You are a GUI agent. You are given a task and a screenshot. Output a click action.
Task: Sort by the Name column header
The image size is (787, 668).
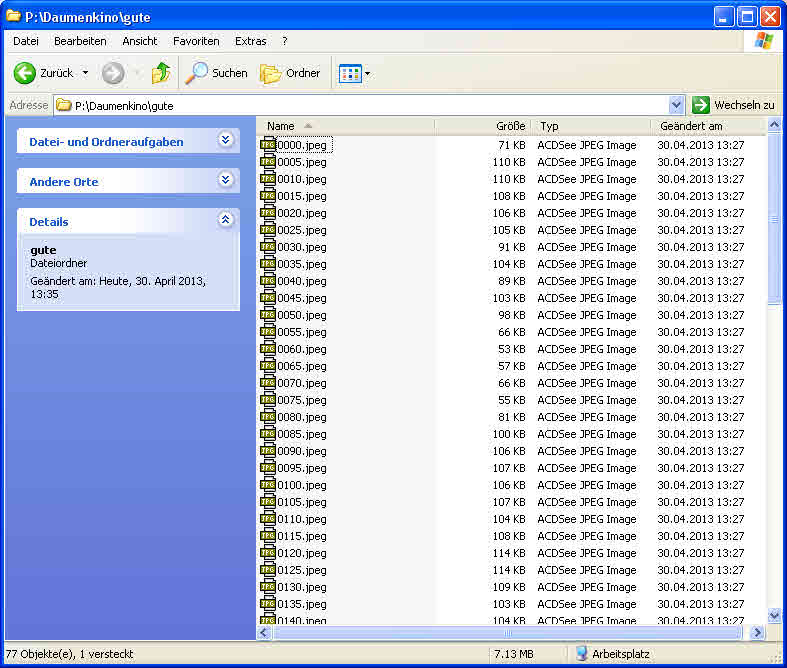[346, 126]
